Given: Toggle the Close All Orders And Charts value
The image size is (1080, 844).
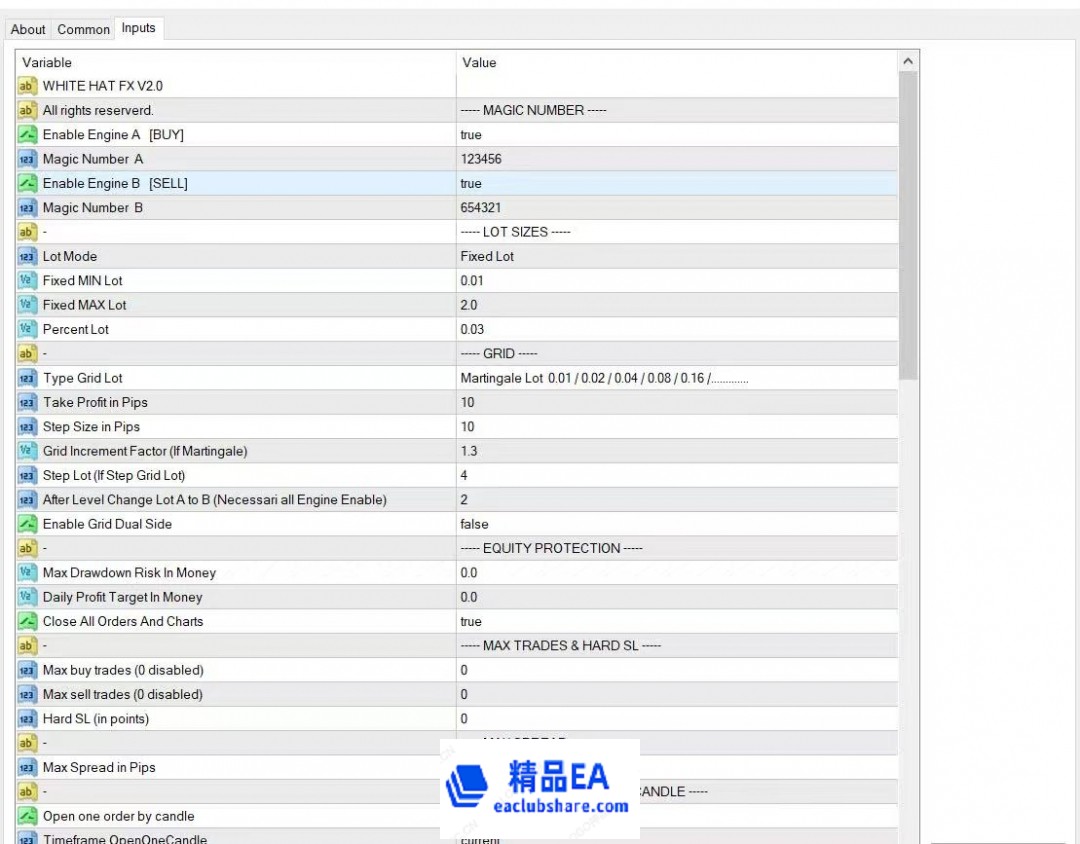Looking at the screenshot, I should tap(471, 621).
